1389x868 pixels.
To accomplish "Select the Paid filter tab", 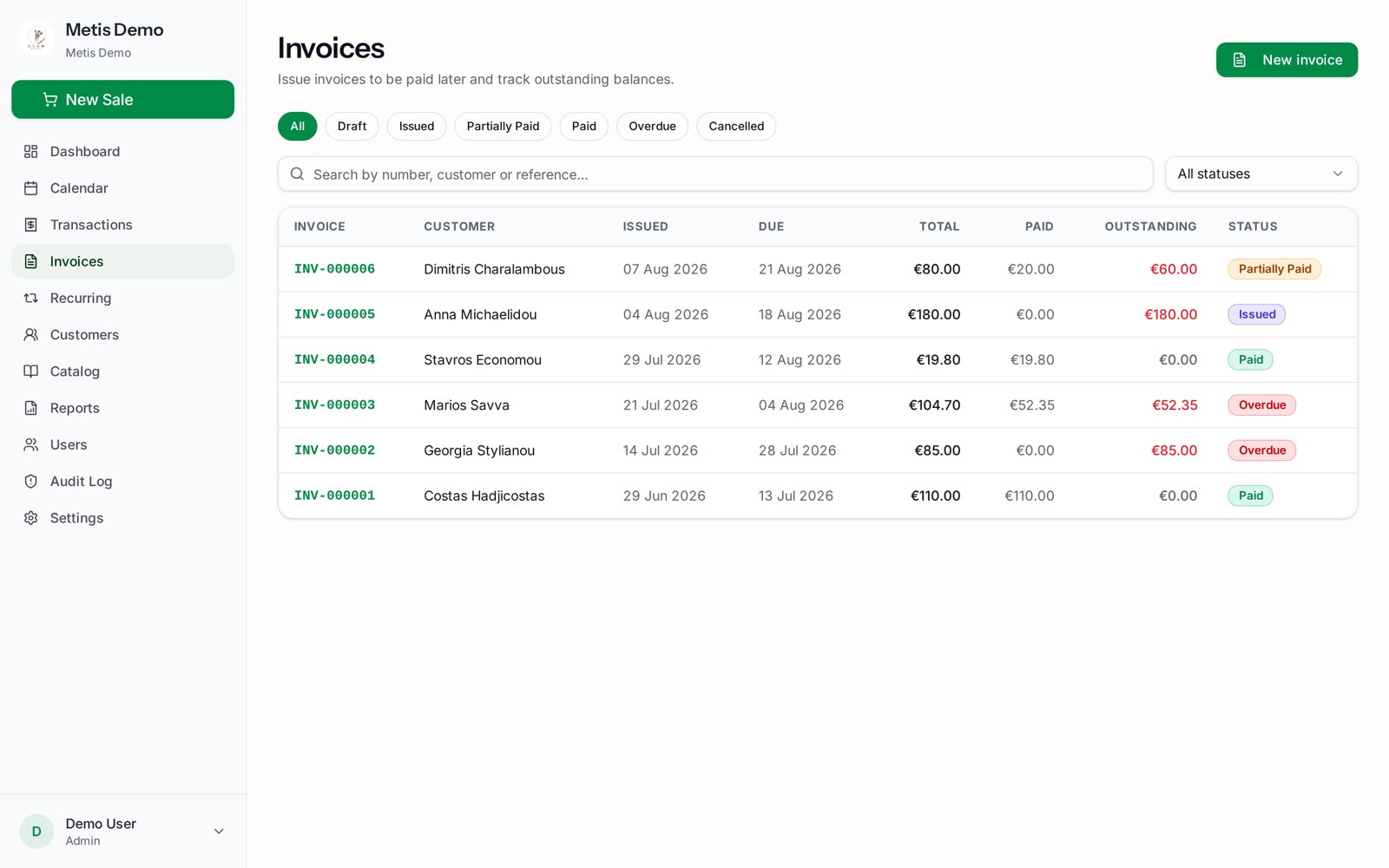I will (x=584, y=126).
